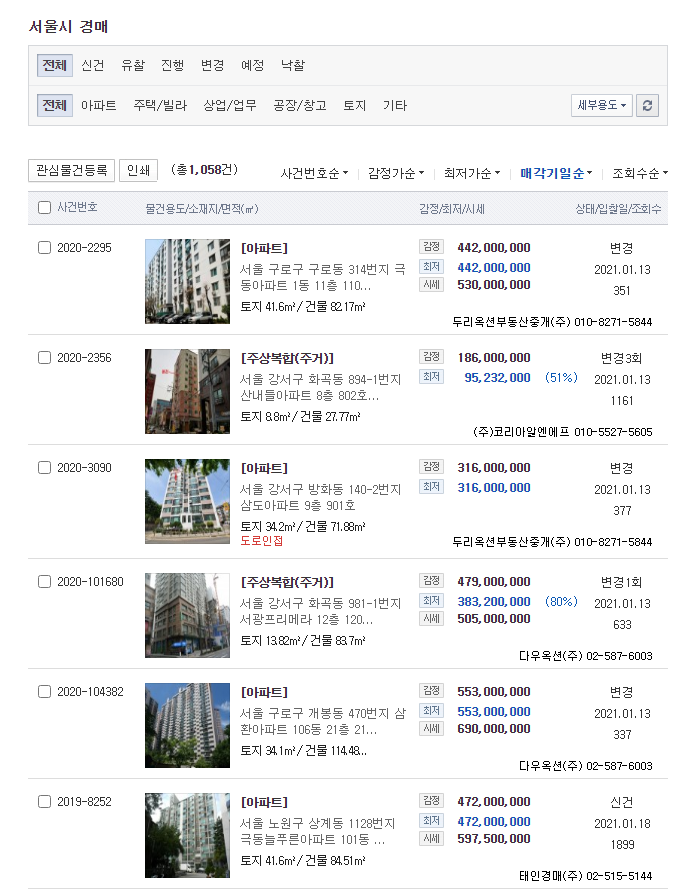This screenshot has height=893, width=694.
Task: Select the 전체 status tab in top row
Action: [x=55, y=65]
